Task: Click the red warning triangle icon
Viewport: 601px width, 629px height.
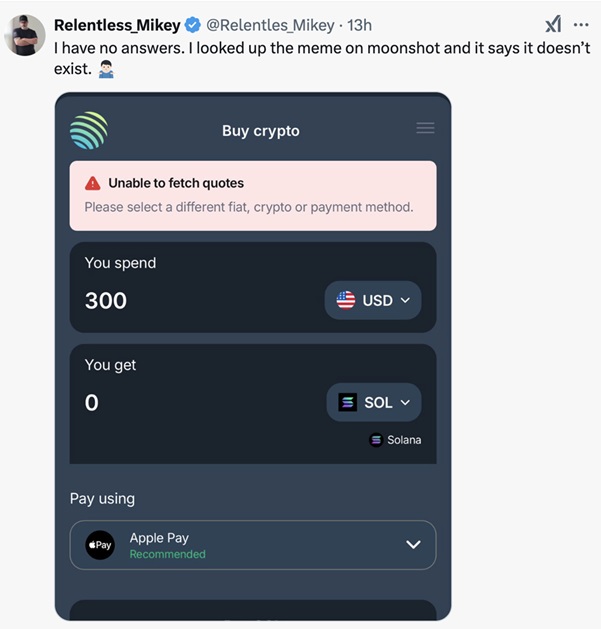Action: coord(93,183)
